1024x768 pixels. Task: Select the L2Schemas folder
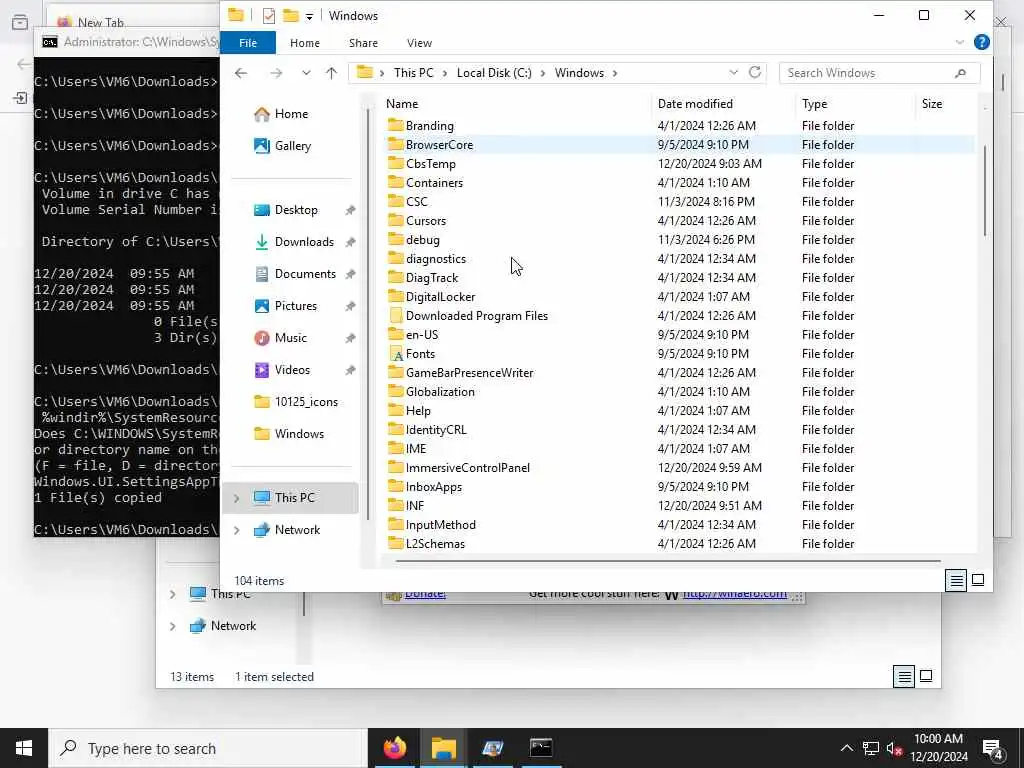pos(435,543)
